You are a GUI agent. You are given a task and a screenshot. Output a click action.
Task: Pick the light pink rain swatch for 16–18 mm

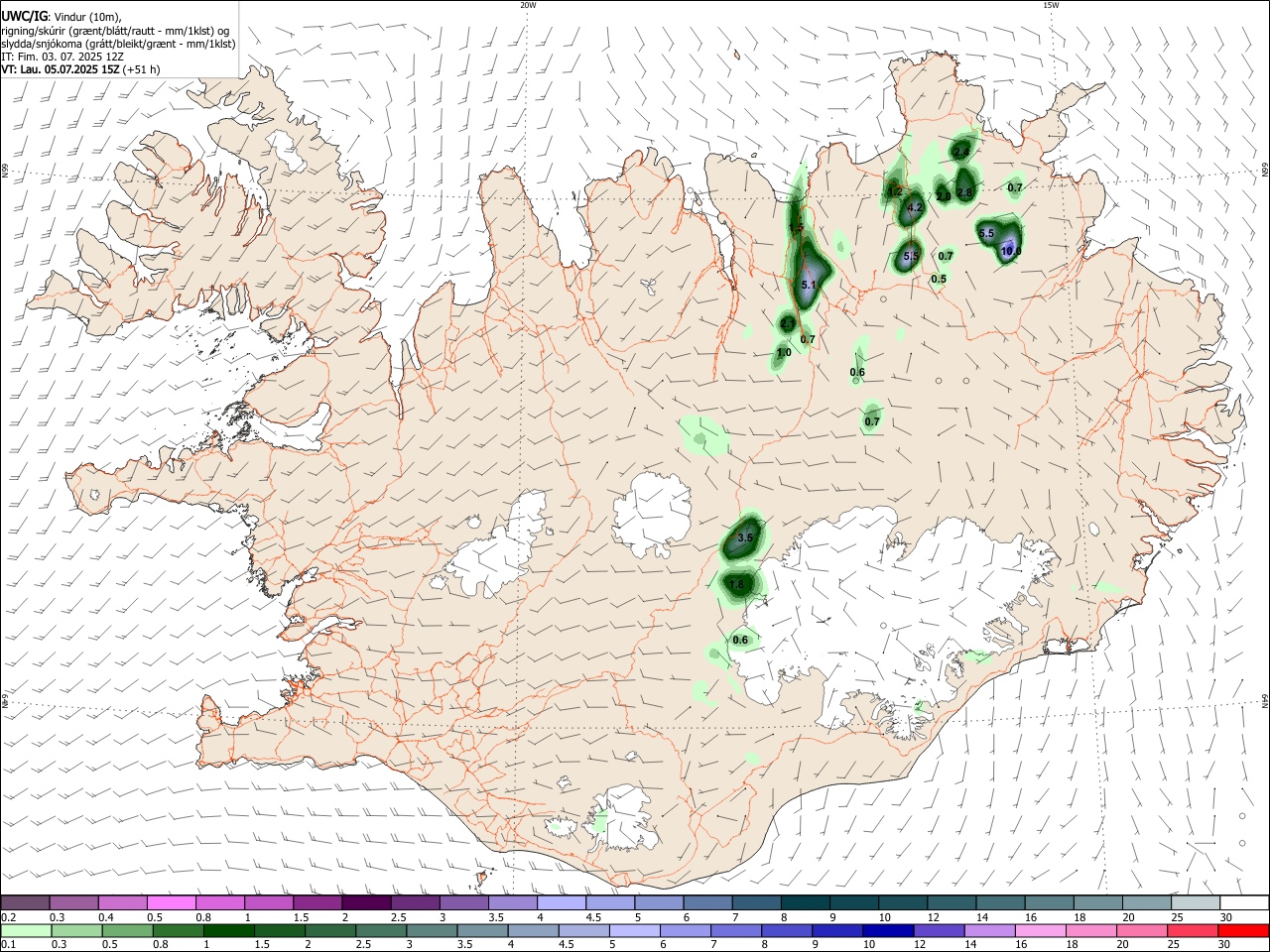1042,931
